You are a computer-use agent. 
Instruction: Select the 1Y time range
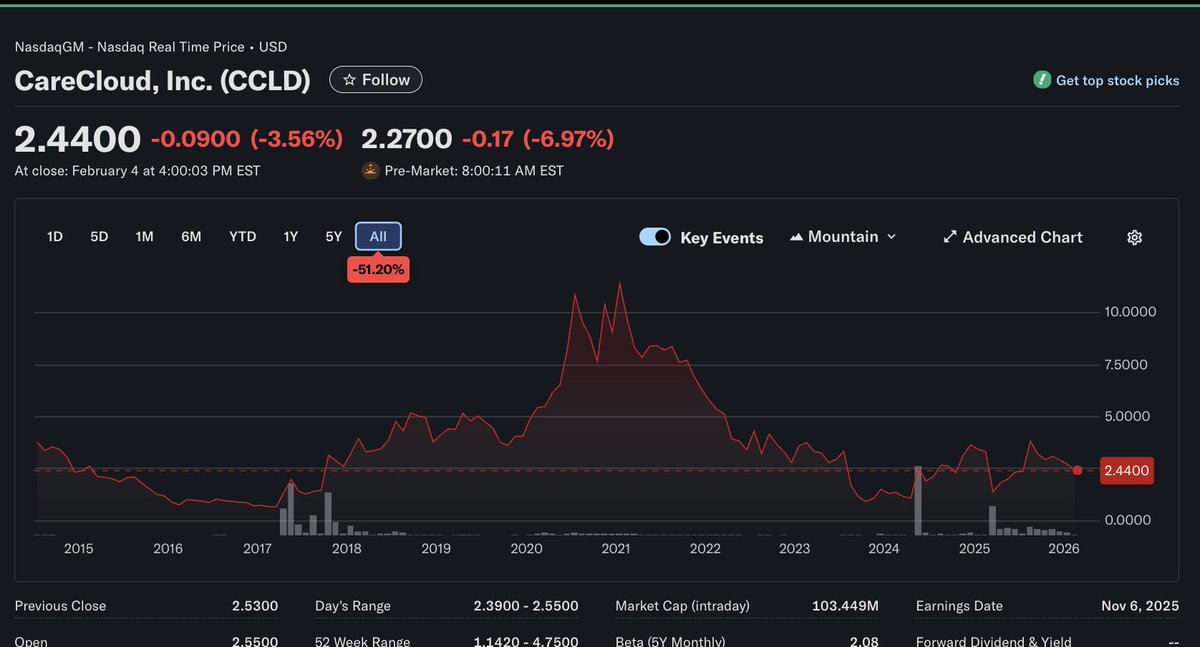(291, 237)
